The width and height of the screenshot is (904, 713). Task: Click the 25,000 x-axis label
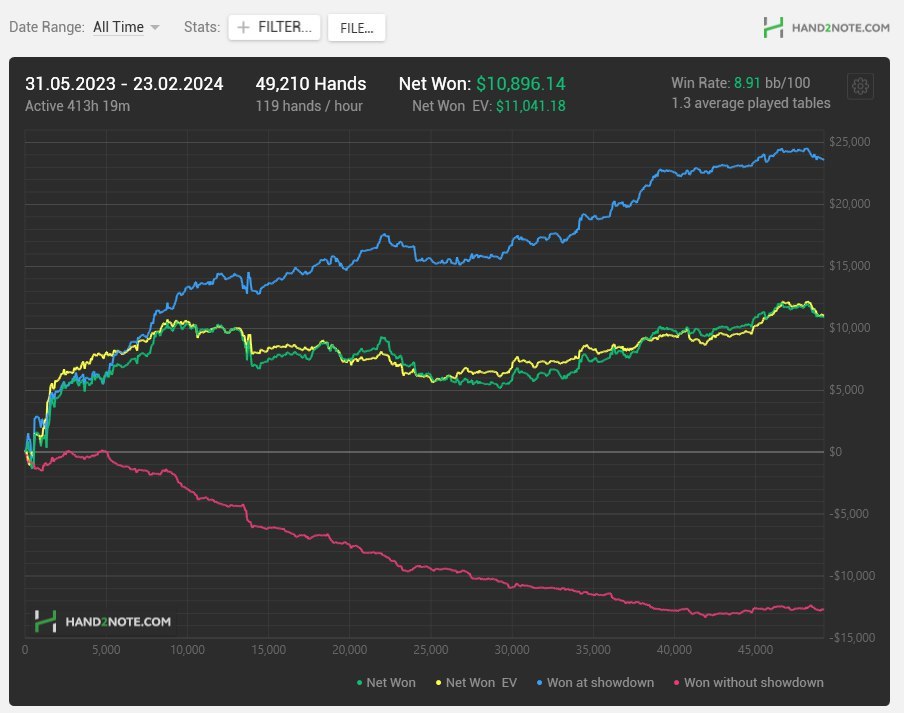click(431, 650)
